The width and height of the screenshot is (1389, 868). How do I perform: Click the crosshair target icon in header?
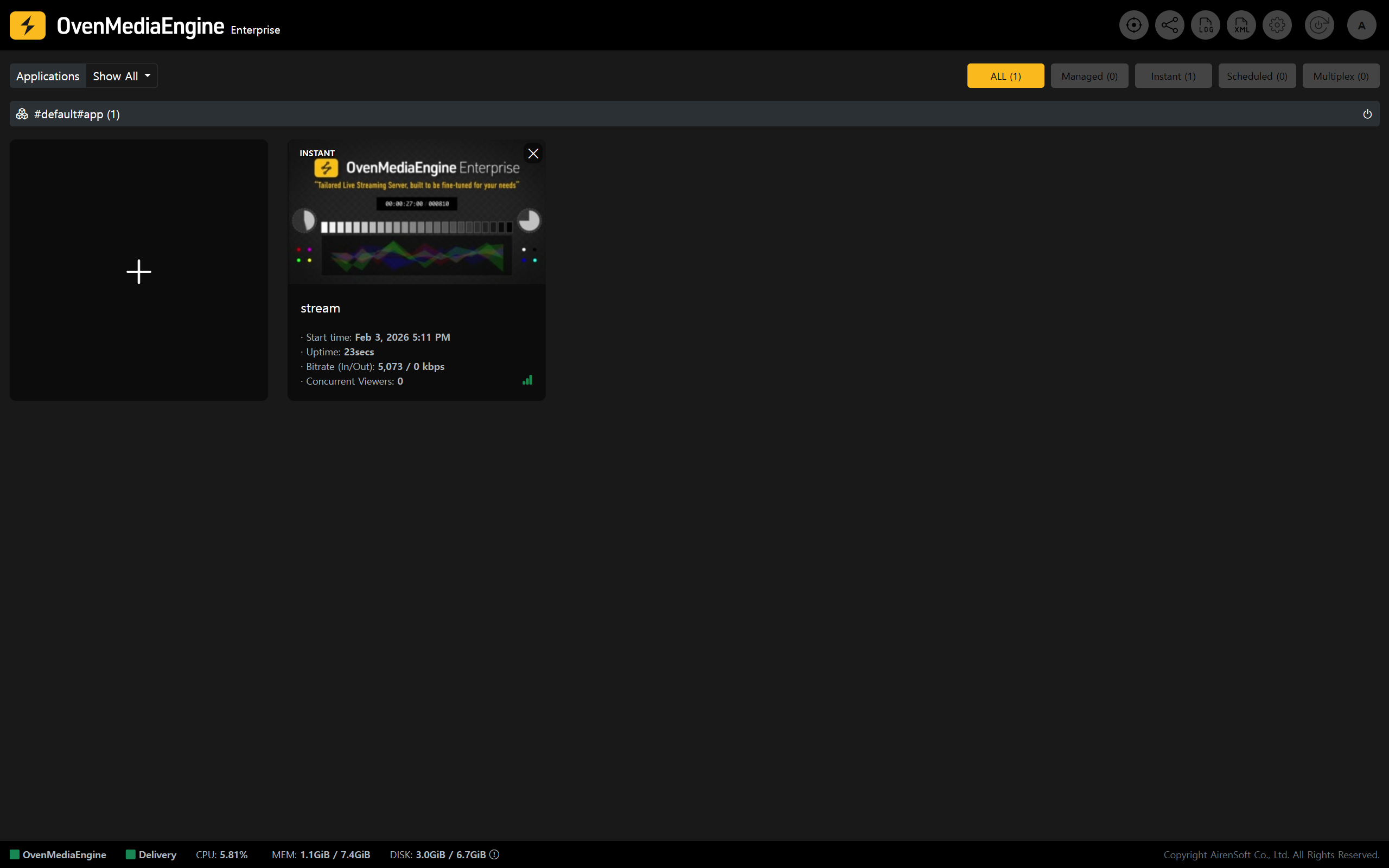point(1133,25)
